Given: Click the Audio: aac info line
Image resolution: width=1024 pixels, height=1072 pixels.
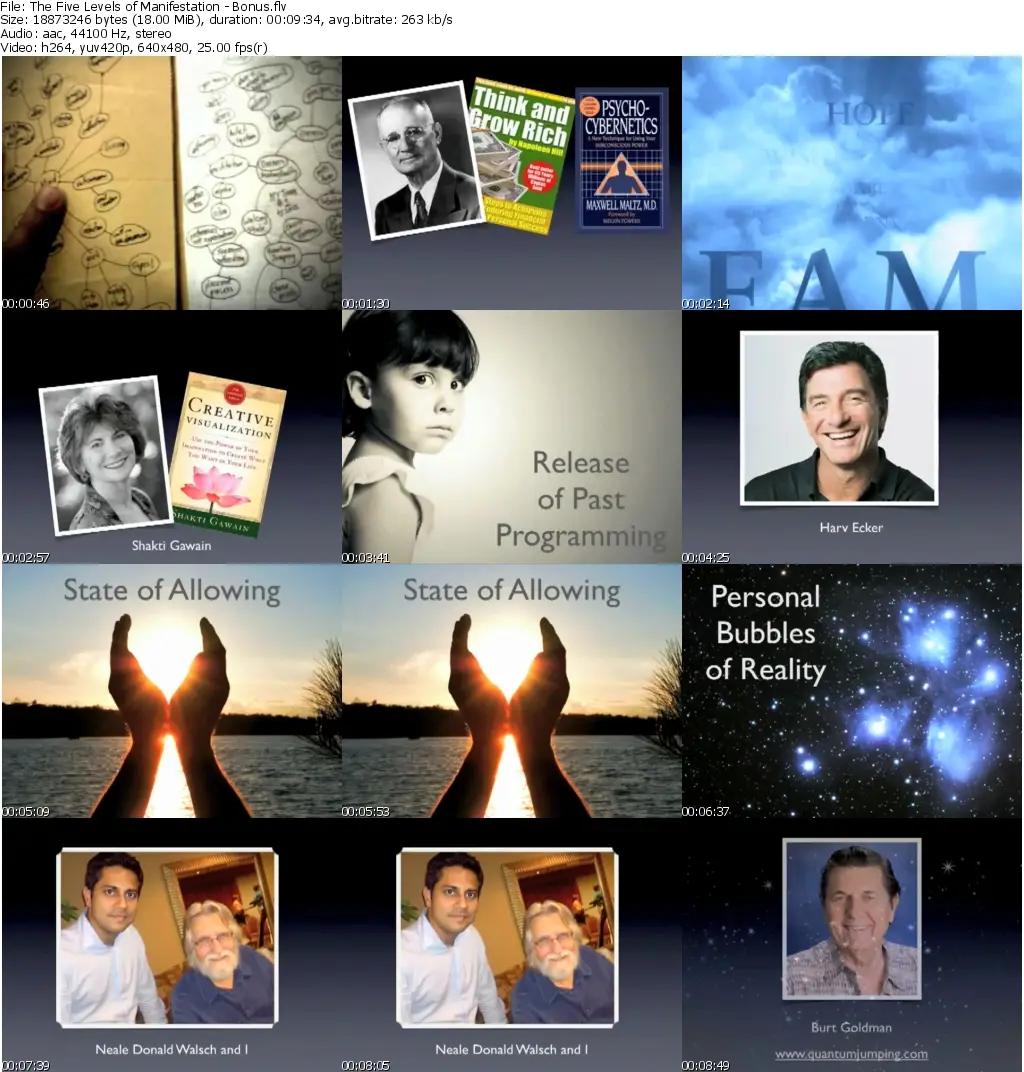Looking at the screenshot, I should tap(86, 34).
